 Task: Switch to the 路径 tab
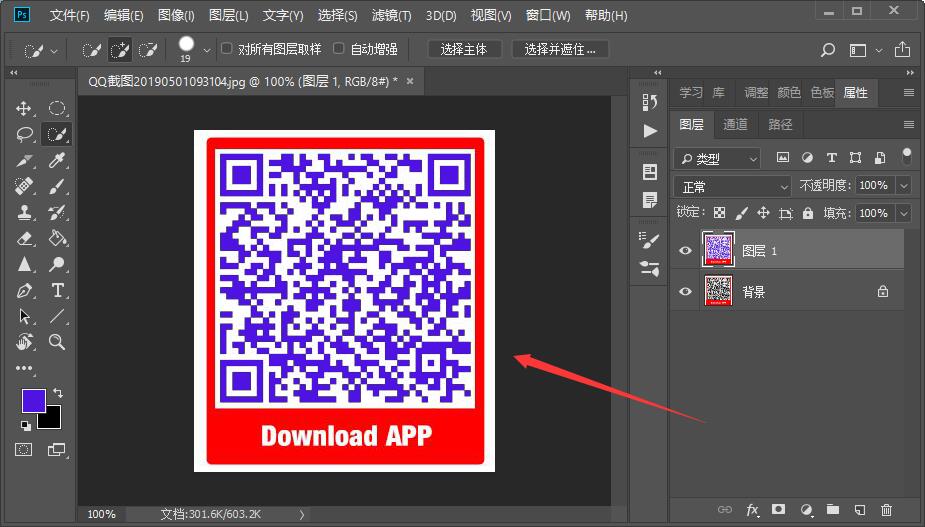click(780, 125)
